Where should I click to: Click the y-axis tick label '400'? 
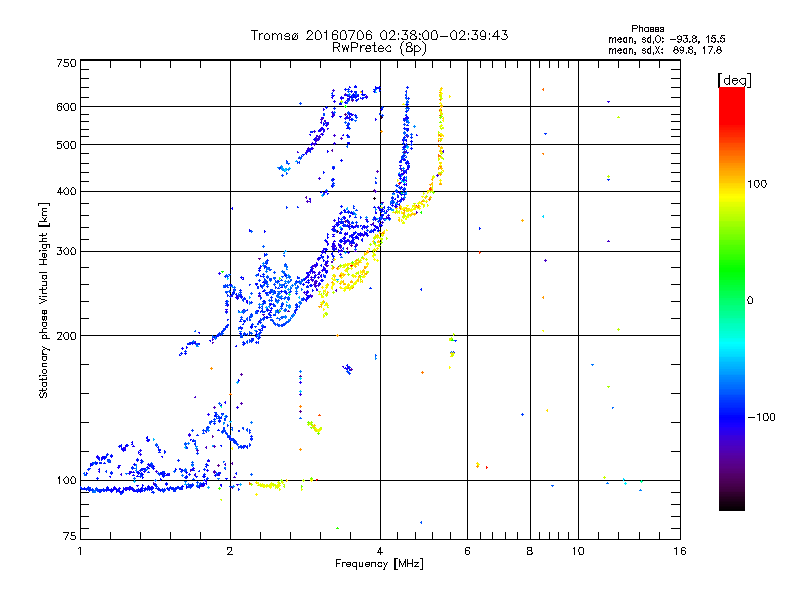(x=66, y=191)
